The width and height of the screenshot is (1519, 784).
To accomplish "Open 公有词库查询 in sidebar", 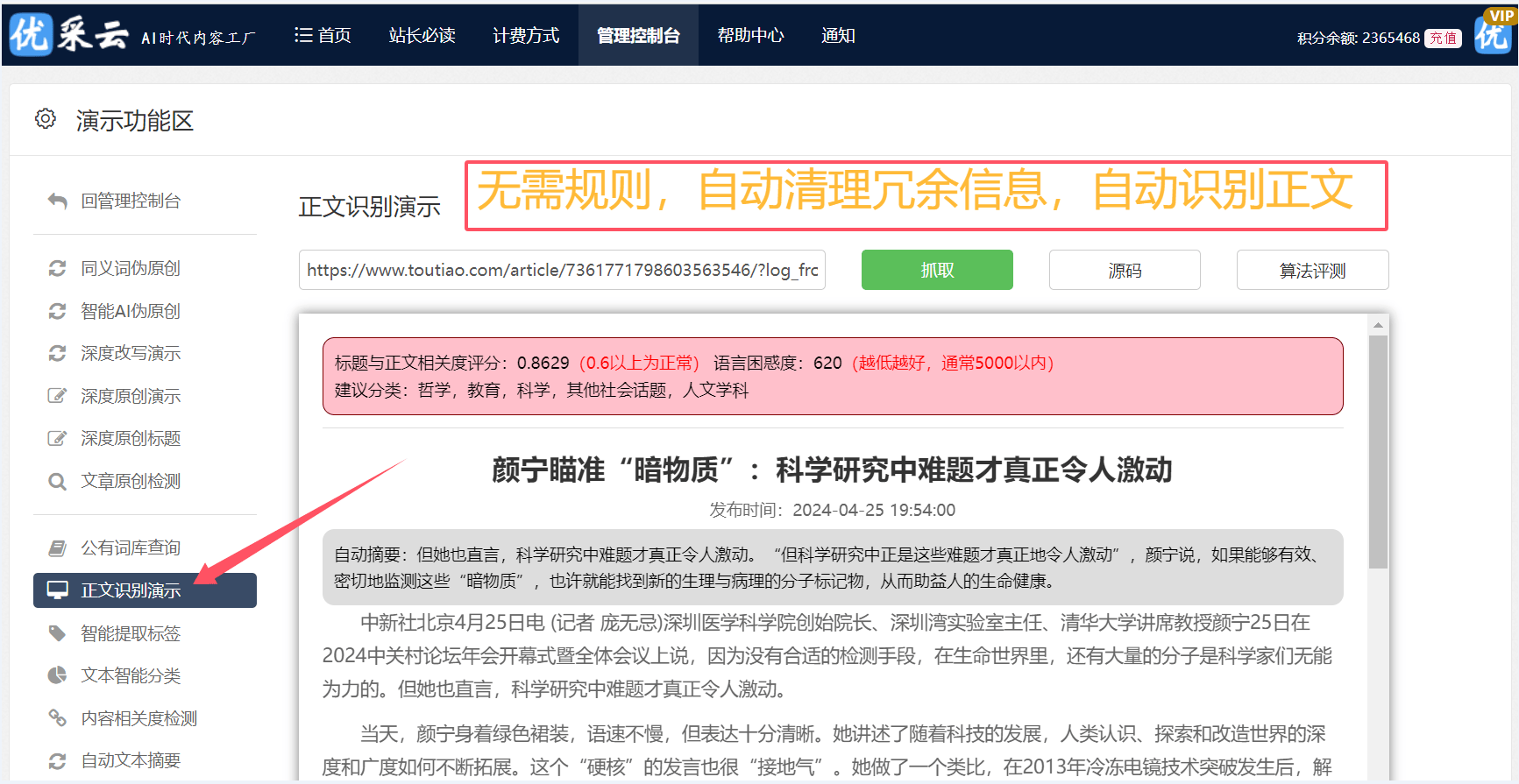I will click(x=131, y=548).
